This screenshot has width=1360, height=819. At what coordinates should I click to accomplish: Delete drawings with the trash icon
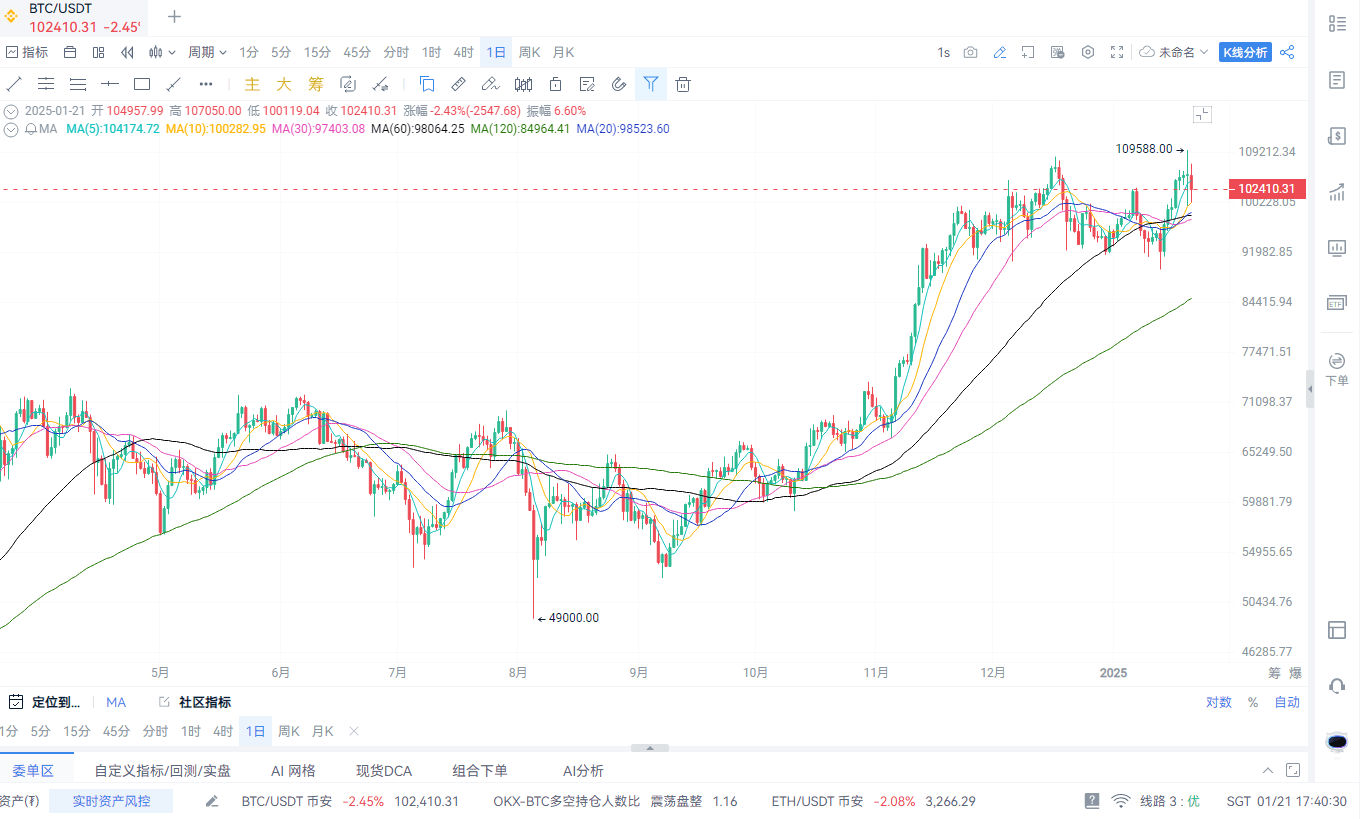click(x=683, y=84)
